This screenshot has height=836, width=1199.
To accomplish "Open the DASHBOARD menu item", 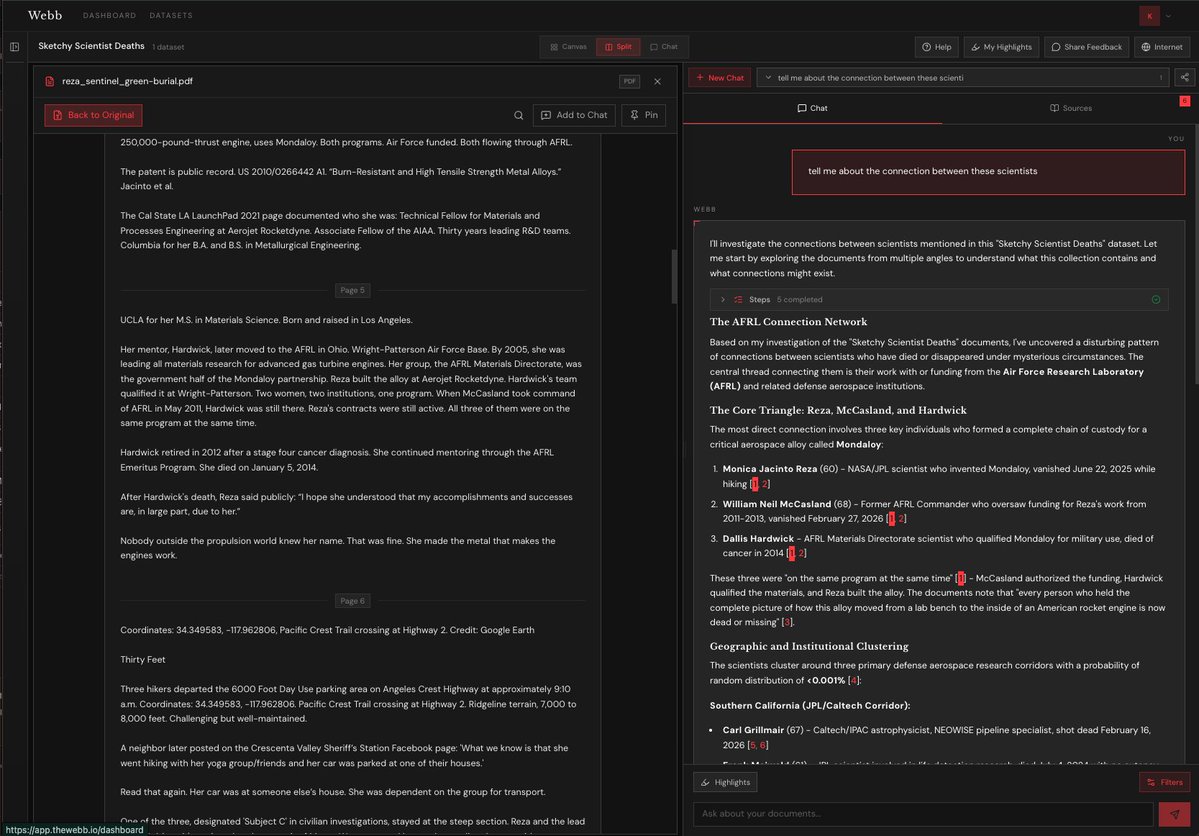I will coord(109,15).
